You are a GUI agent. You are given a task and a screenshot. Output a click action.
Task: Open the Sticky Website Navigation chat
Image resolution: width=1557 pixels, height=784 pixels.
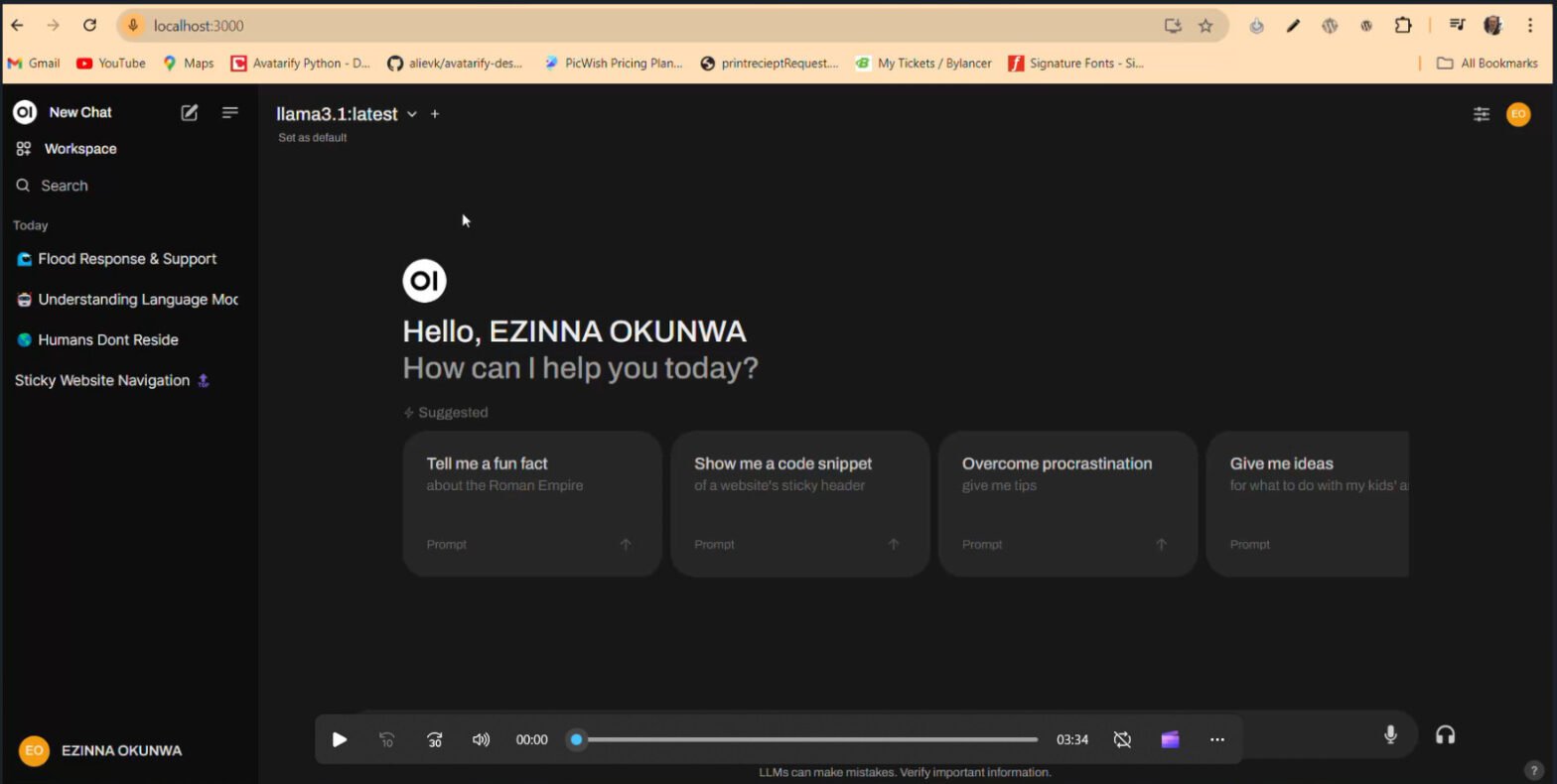(x=102, y=381)
